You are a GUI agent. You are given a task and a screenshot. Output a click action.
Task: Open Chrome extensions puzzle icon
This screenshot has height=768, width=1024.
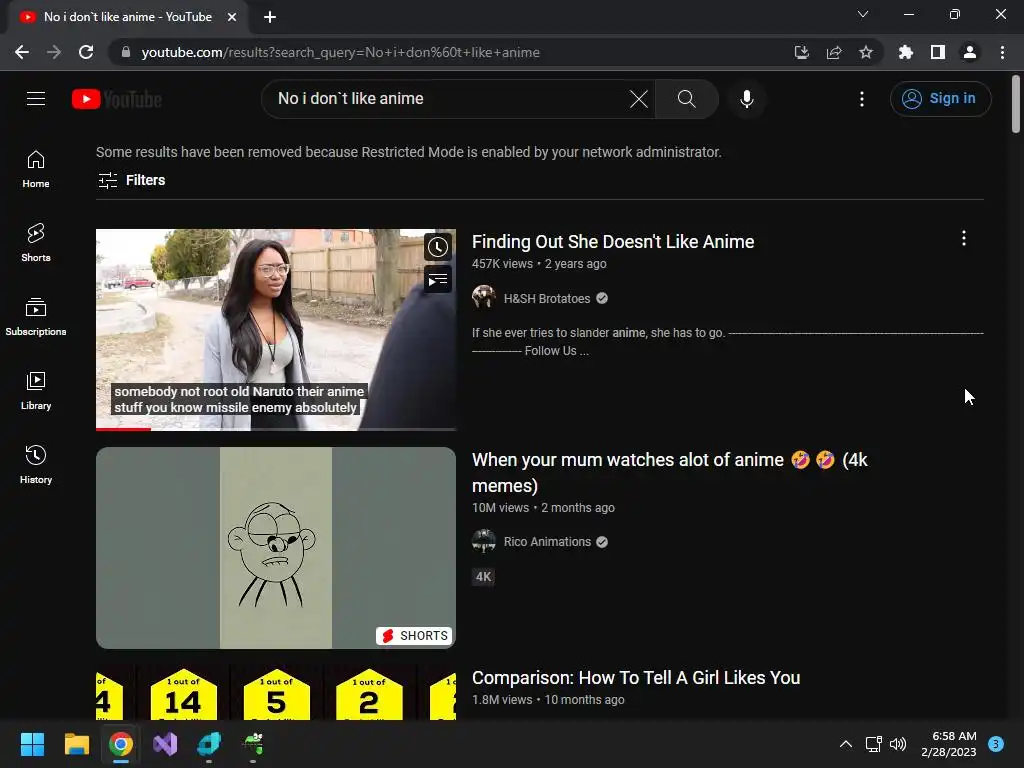click(x=906, y=52)
